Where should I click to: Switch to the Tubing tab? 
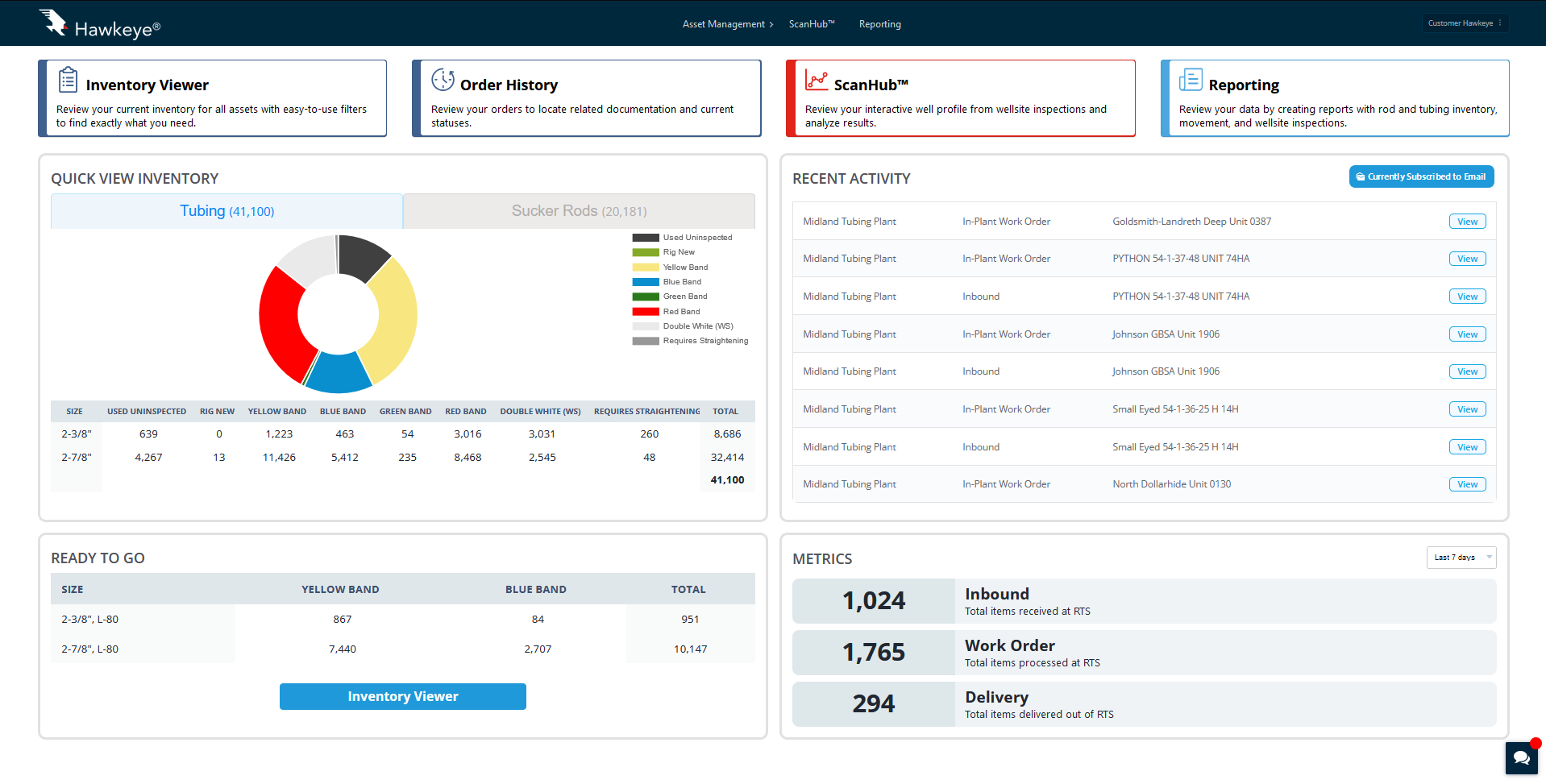click(226, 211)
